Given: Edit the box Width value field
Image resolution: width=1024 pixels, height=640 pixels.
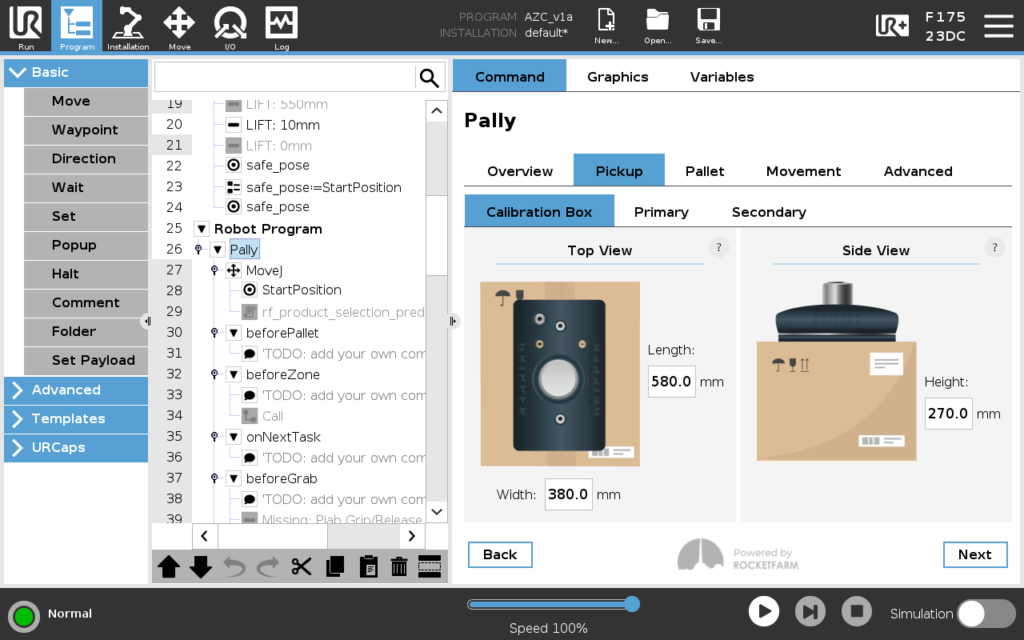Looking at the screenshot, I should pos(568,494).
